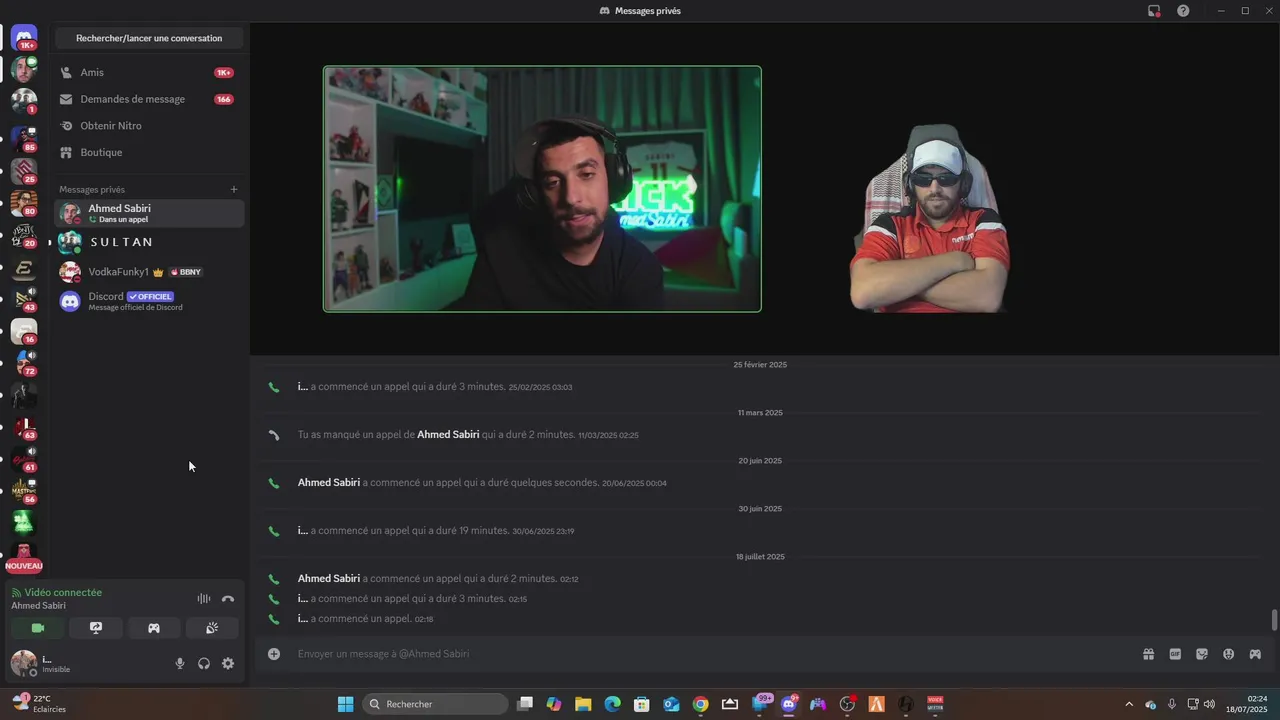Viewport: 1280px width, 720px height.
Task: Open the sticker picker
Action: [1202, 654]
